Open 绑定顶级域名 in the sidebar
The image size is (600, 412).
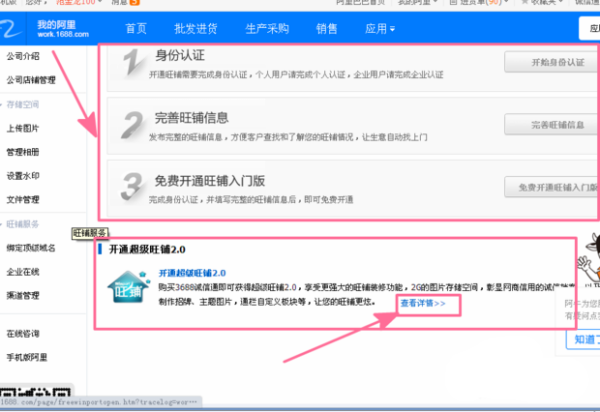point(31,248)
